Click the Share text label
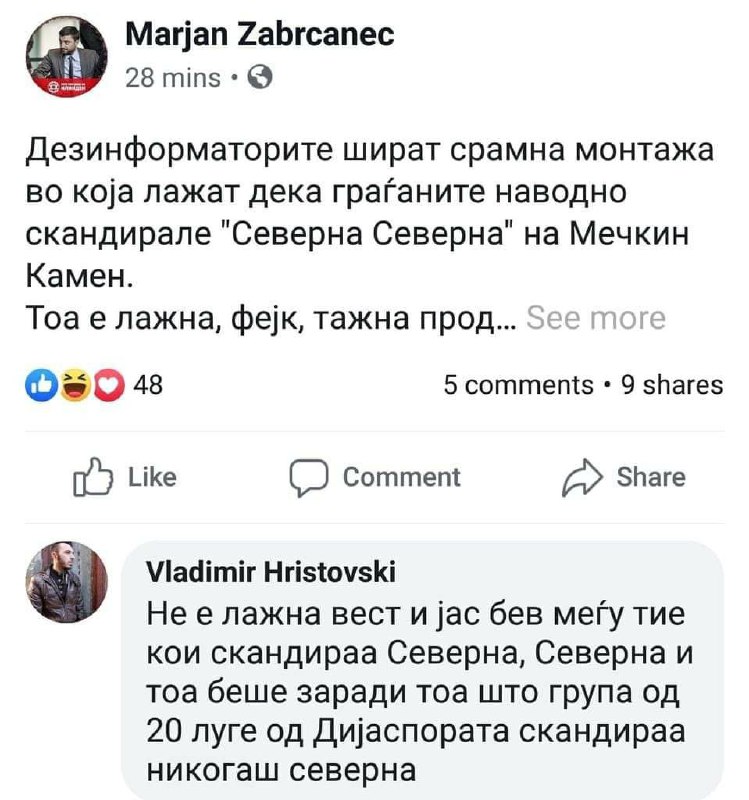Viewport: 749px width, 800px height. coord(651,478)
